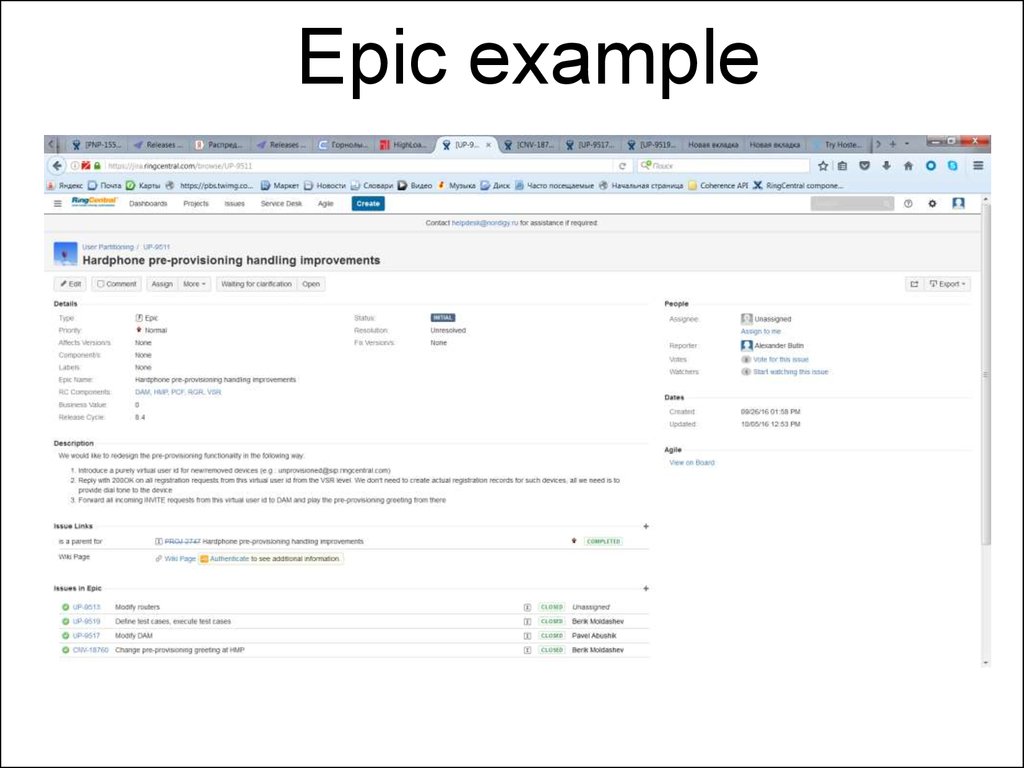Expand the More actions dropdown
This screenshot has height=768, width=1024.
pos(194,284)
